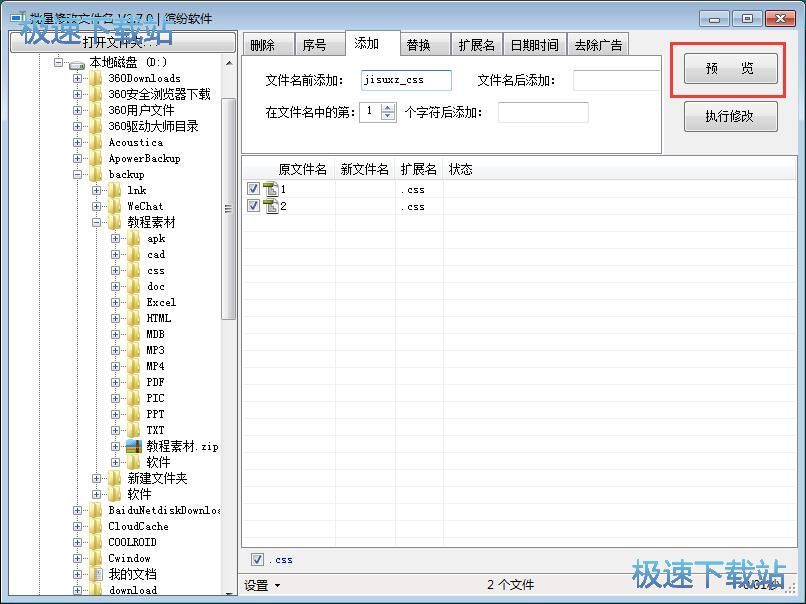The image size is (806, 604).
Task: Click the 扩展名 column header
Action: click(418, 169)
